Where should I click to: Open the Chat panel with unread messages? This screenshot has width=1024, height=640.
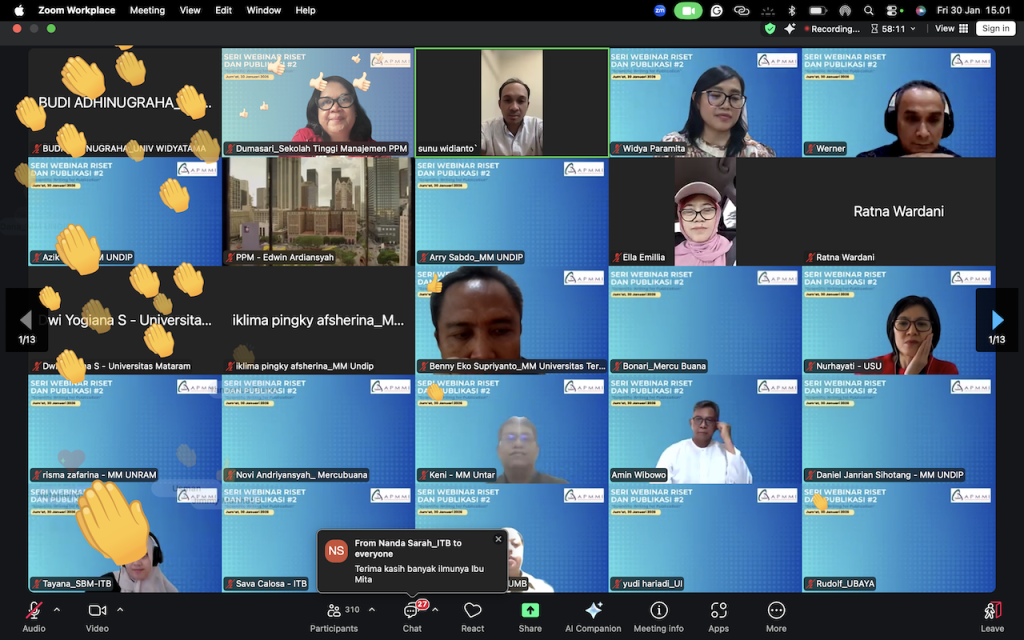(x=412, y=616)
